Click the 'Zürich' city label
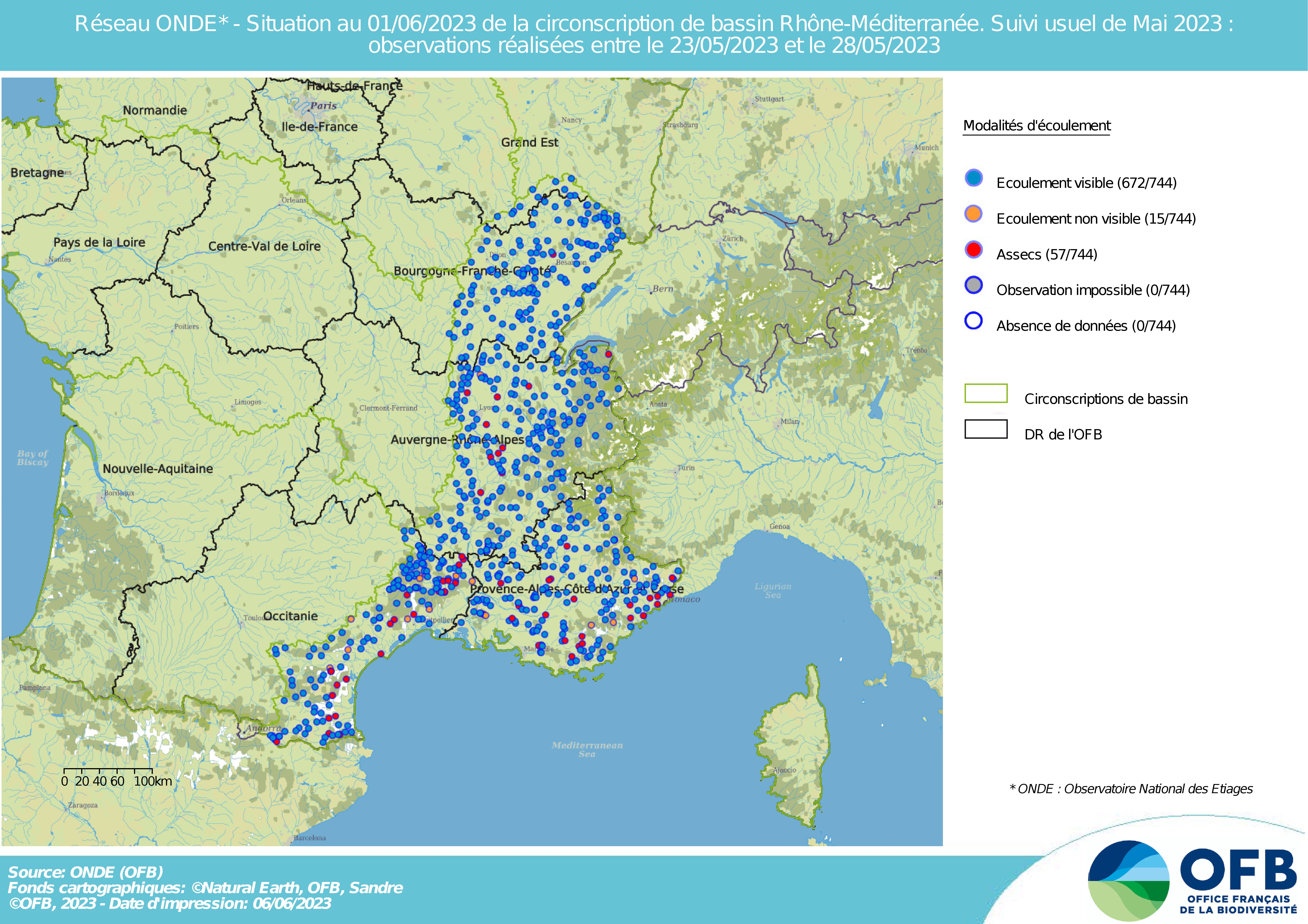The width and height of the screenshot is (1308, 924). (x=733, y=239)
